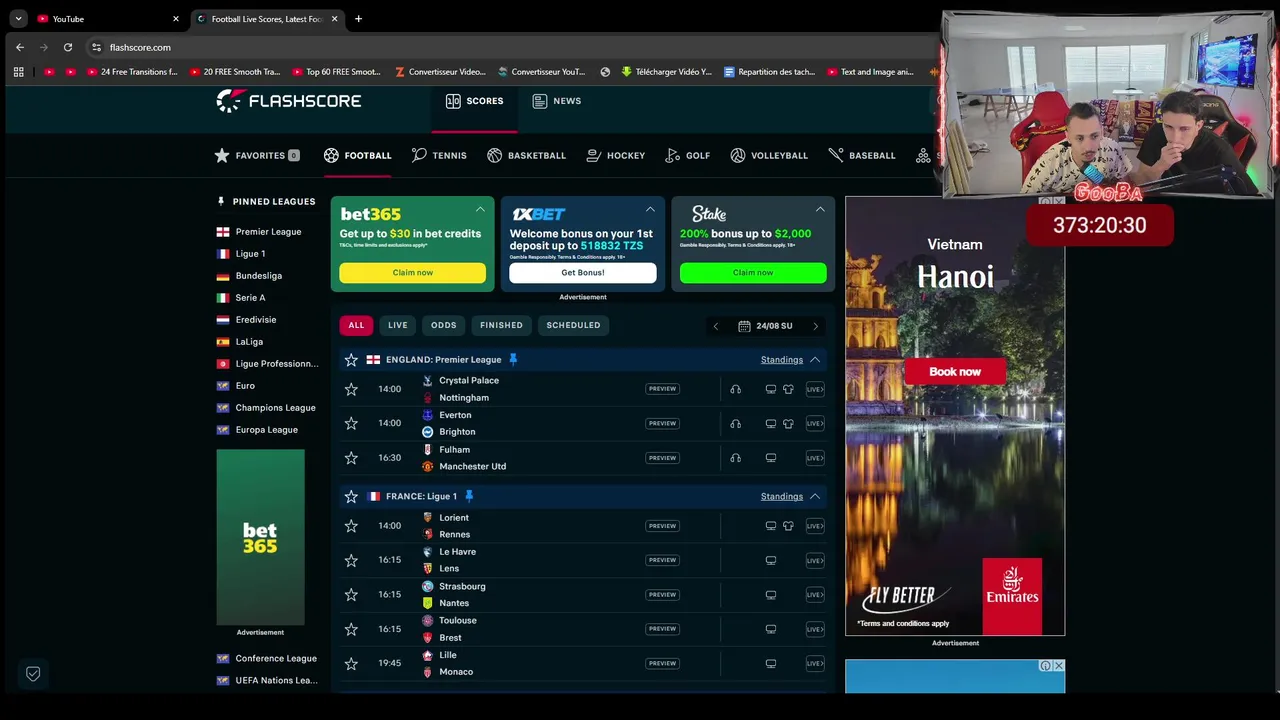Click the Flashscore logo
Screen dimensions: 1280x720
click(289, 101)
